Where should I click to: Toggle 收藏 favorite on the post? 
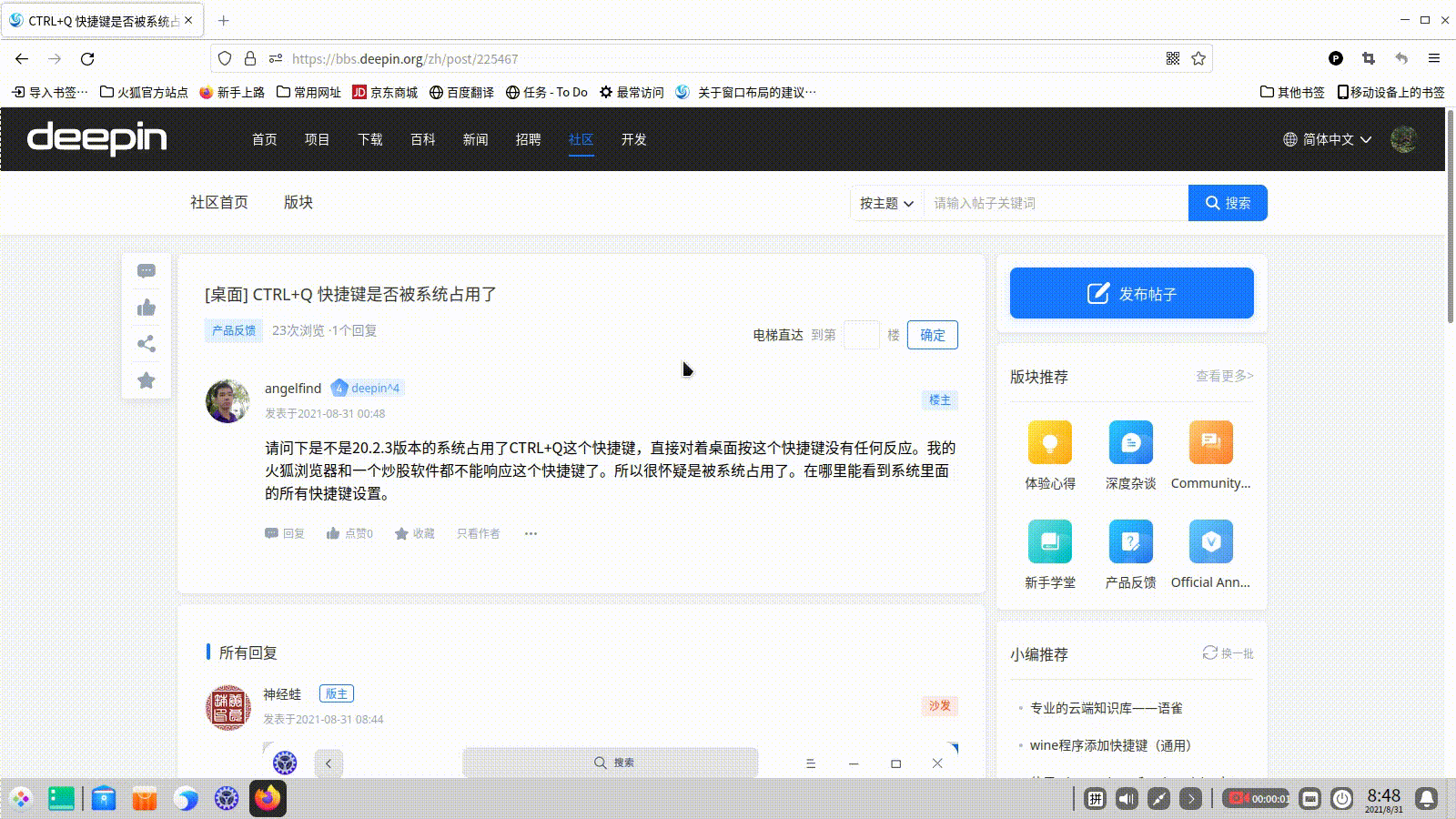pos(414,533)
